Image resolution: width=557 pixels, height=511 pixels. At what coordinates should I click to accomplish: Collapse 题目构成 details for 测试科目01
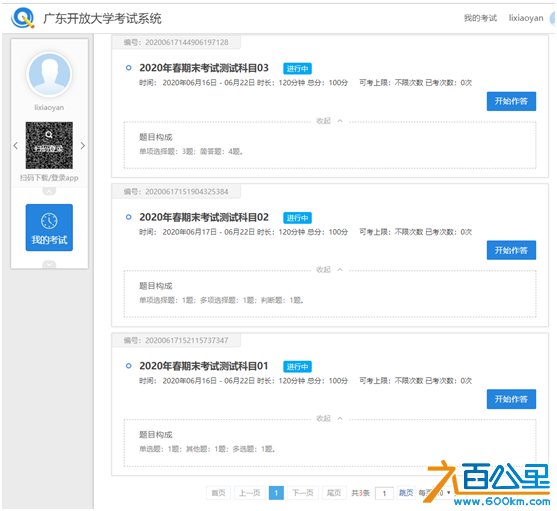point(330,419)
